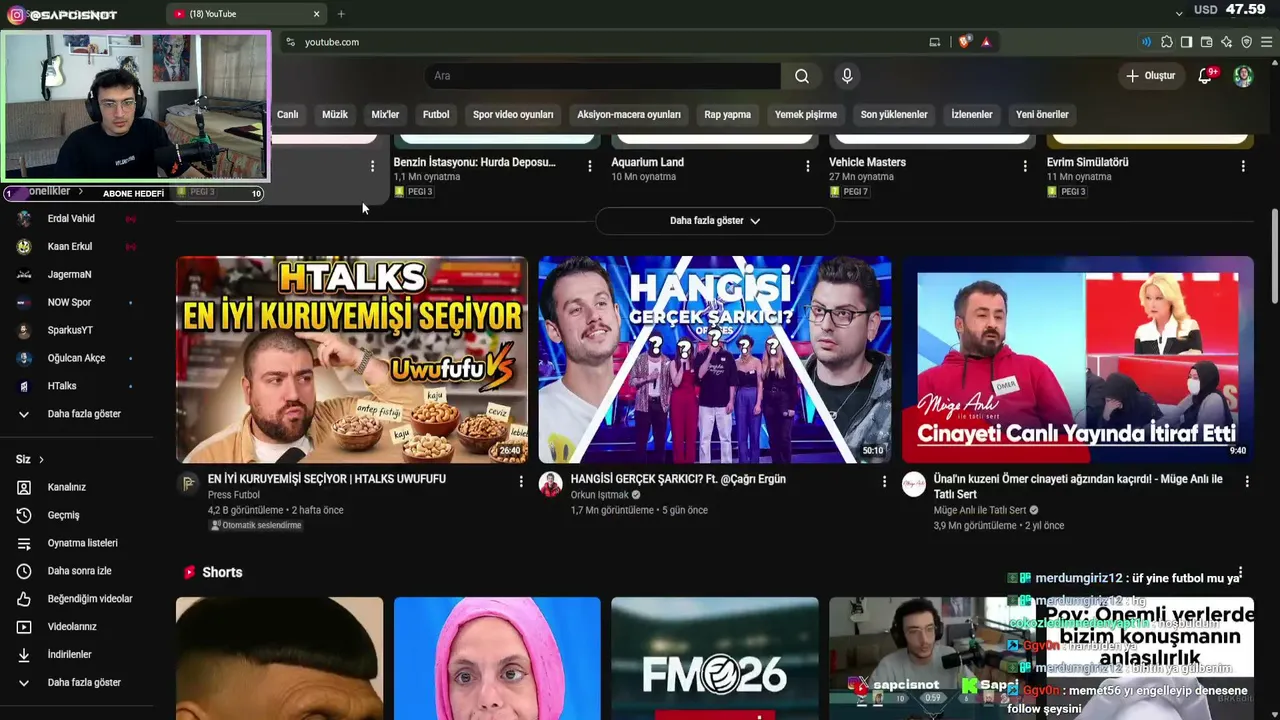Click the Oluştur create button

(1150, 76)
